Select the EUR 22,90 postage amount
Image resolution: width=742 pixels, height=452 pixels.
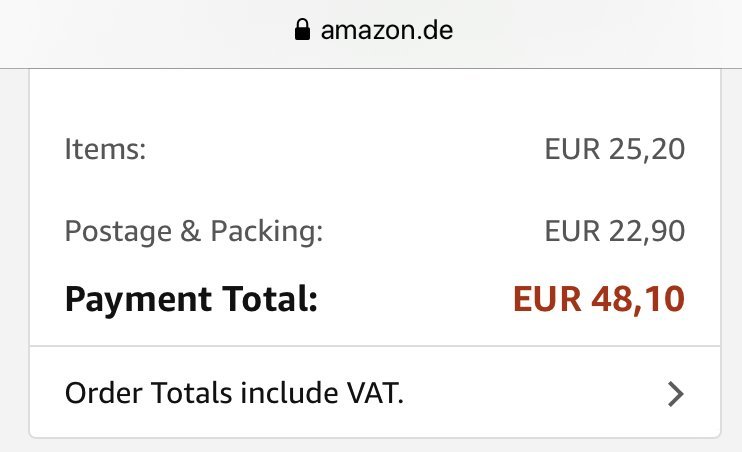614,232
